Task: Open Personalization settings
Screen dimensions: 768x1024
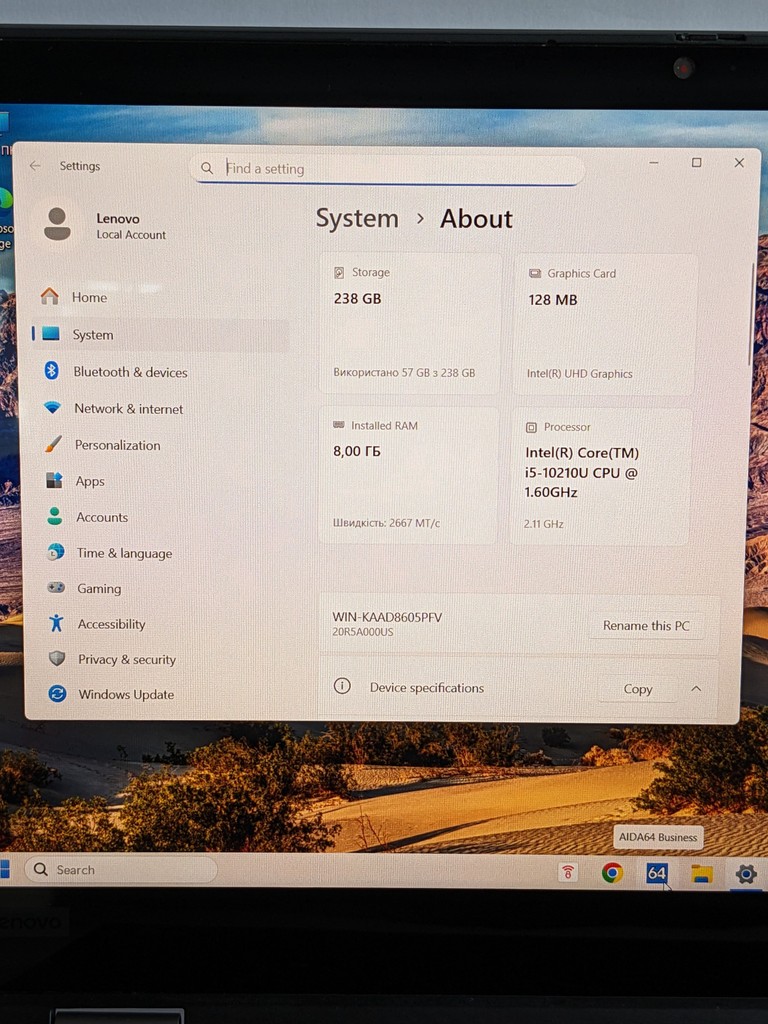Action: 159,445
